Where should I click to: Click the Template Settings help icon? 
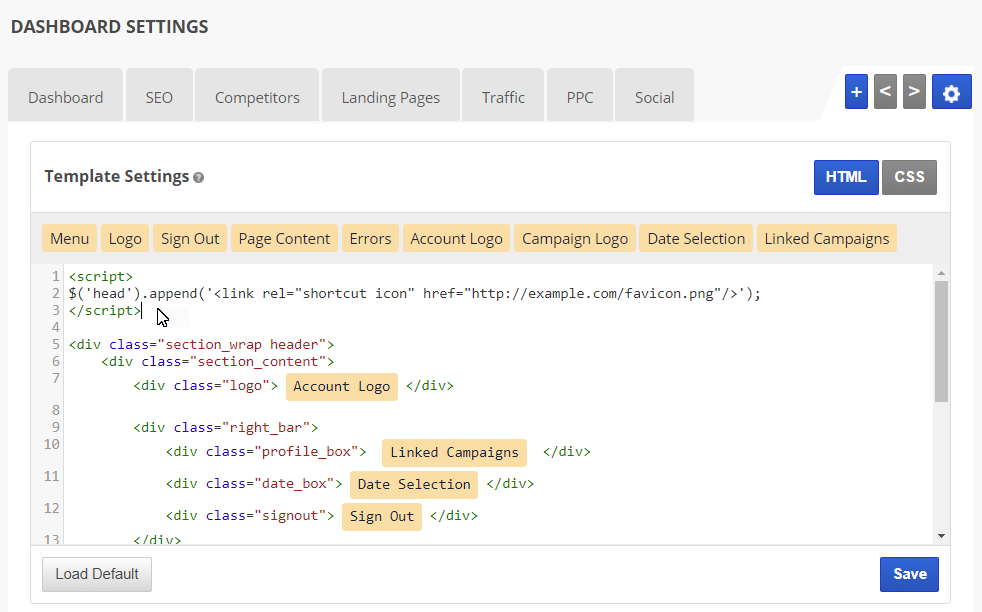click(x=199, y=178)
